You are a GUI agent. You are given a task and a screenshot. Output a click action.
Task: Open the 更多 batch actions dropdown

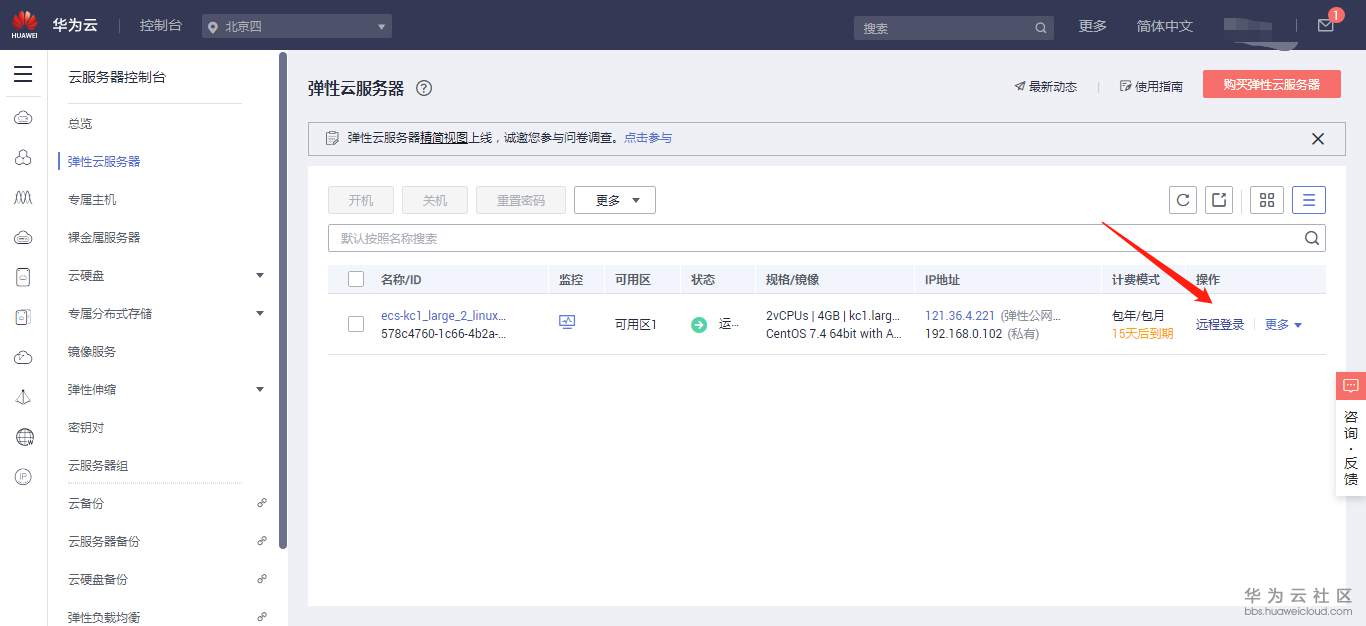point(615,200)
